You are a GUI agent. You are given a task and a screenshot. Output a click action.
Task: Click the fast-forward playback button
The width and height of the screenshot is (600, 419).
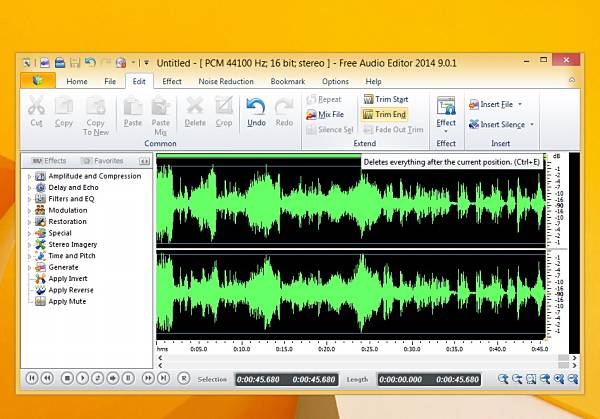(148, 378)
